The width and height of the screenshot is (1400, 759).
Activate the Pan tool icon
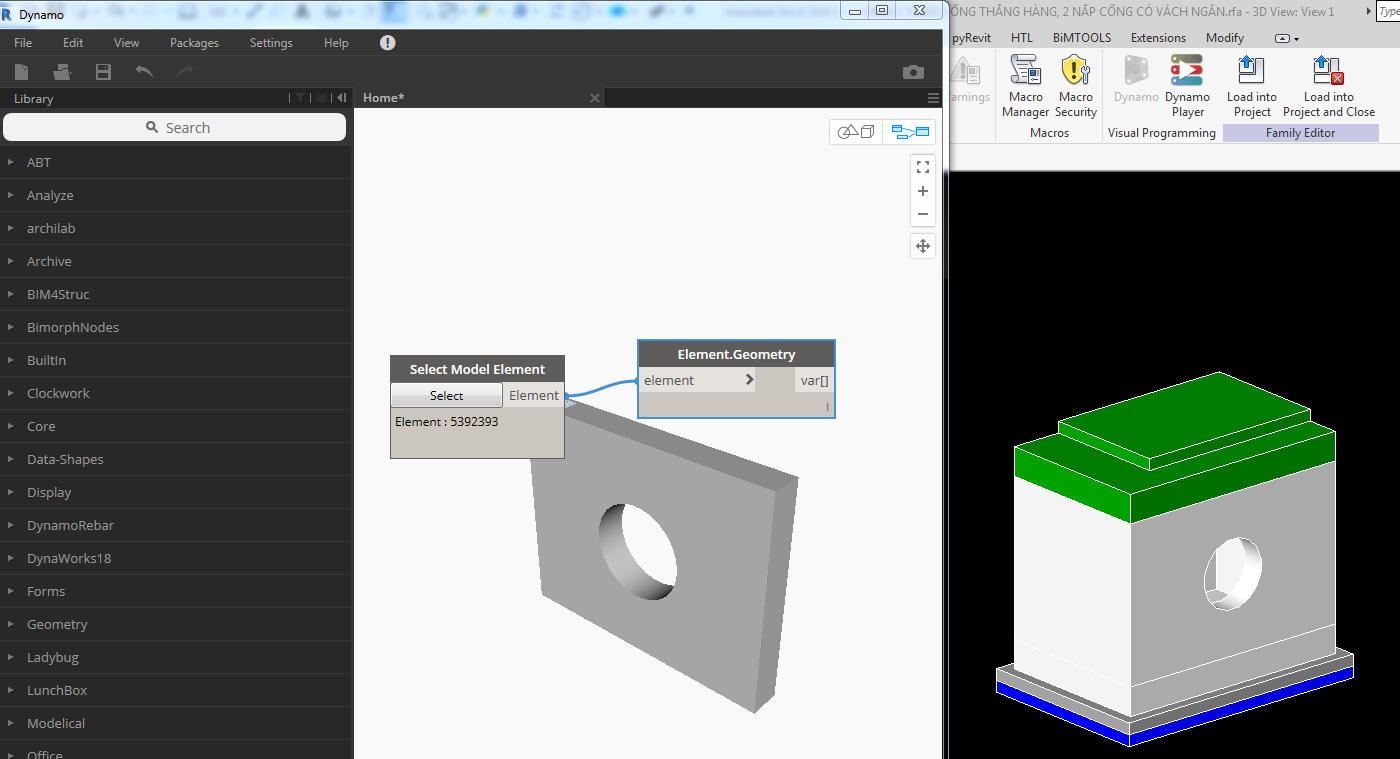tap(922, 245)
